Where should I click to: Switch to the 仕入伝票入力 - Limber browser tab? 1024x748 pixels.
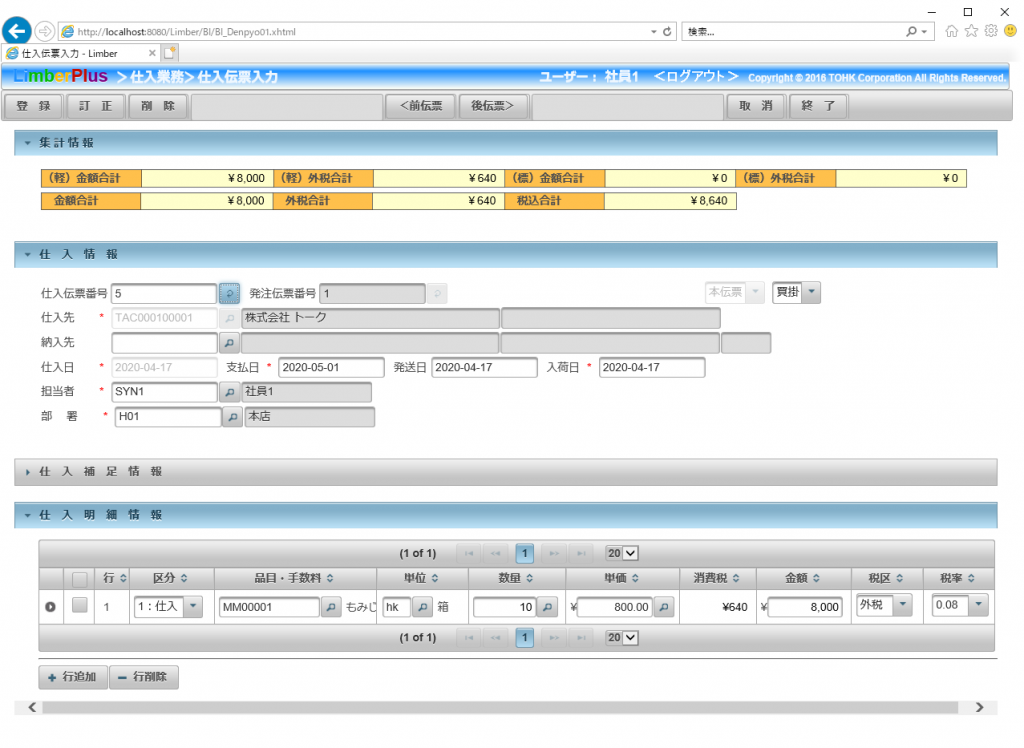click(x=77, y=53)
